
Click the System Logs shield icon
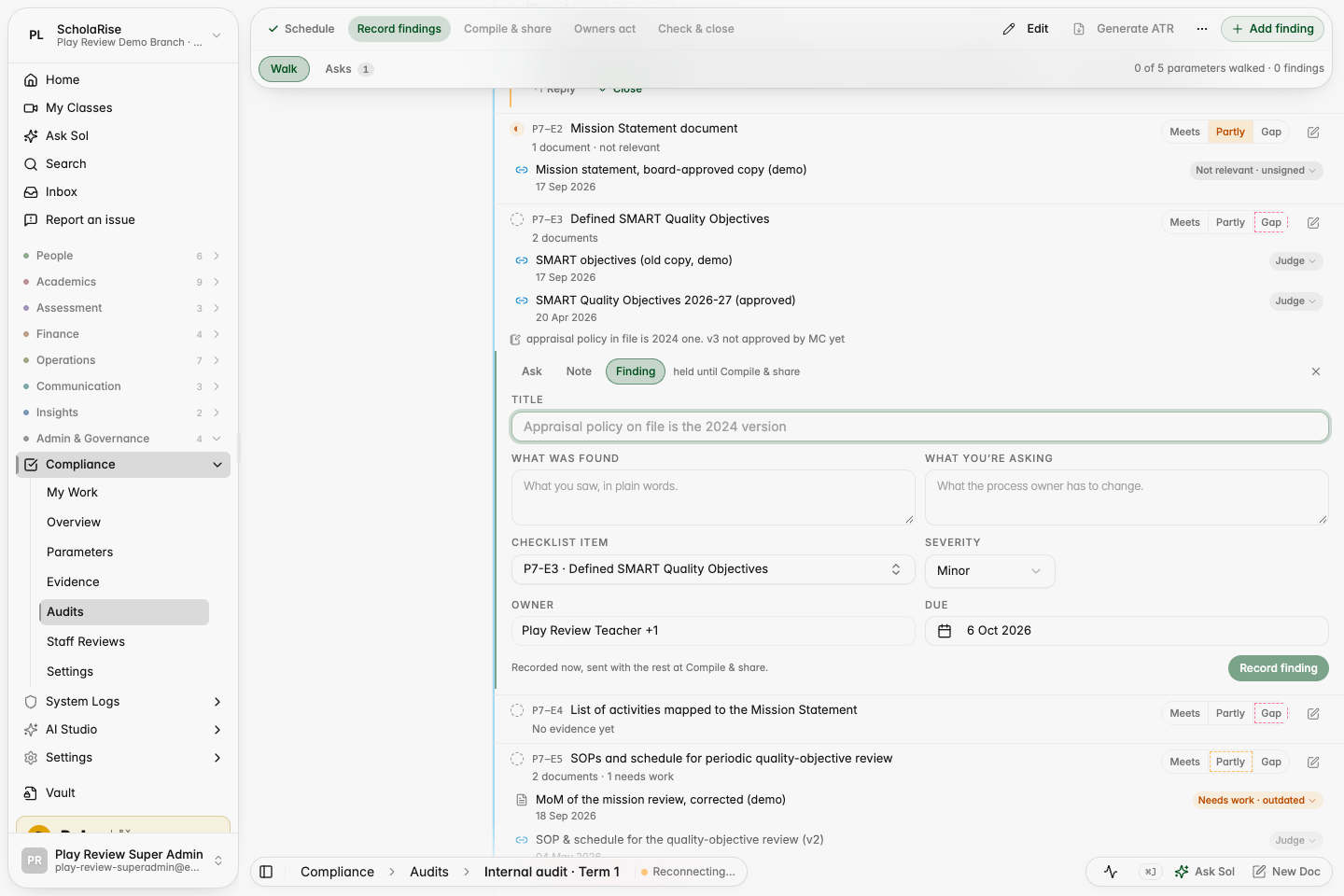(31, 702)
